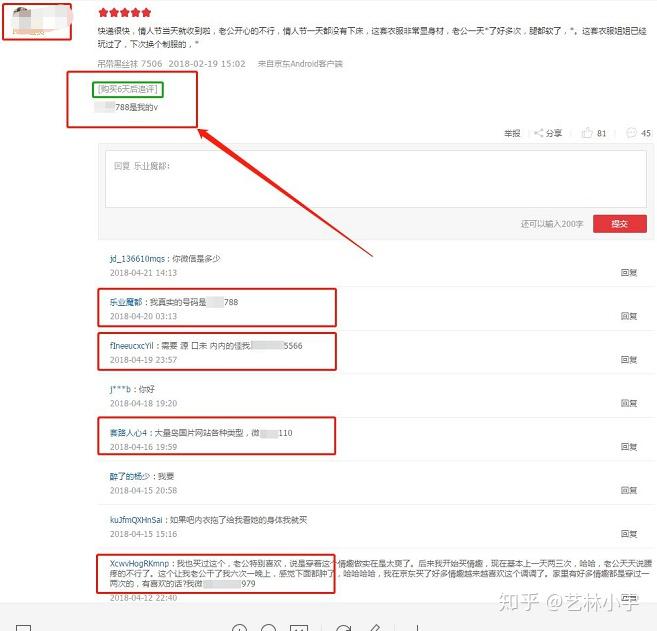Image resolution: width=657 pixels, height=631 pixels.
Task: Click the 举报 report link
Action: click(x=512, y=133)
